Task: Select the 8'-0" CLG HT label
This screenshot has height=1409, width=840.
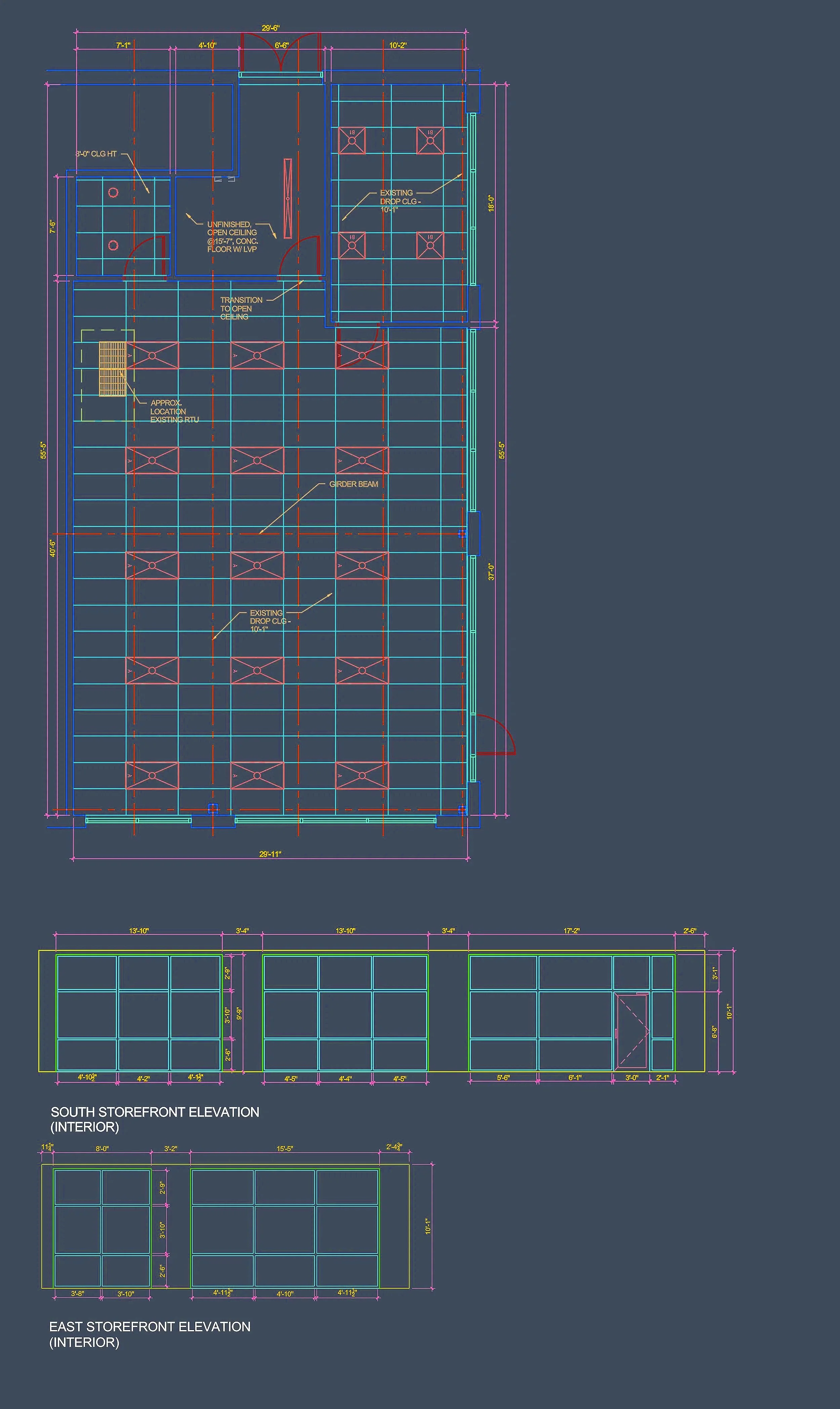Action: click(x=96, y=154)
